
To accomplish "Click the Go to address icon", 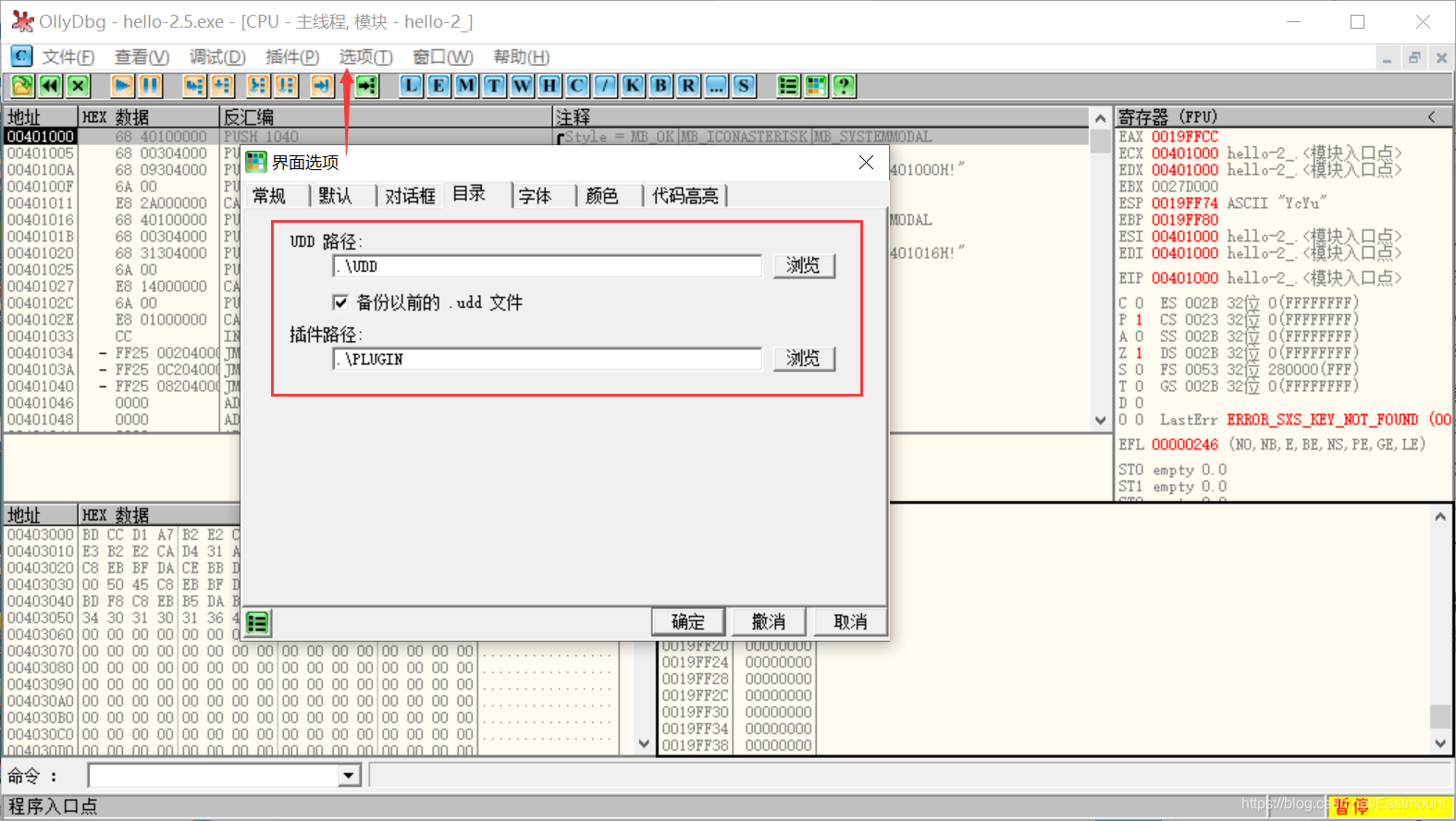I will point(367,86).
